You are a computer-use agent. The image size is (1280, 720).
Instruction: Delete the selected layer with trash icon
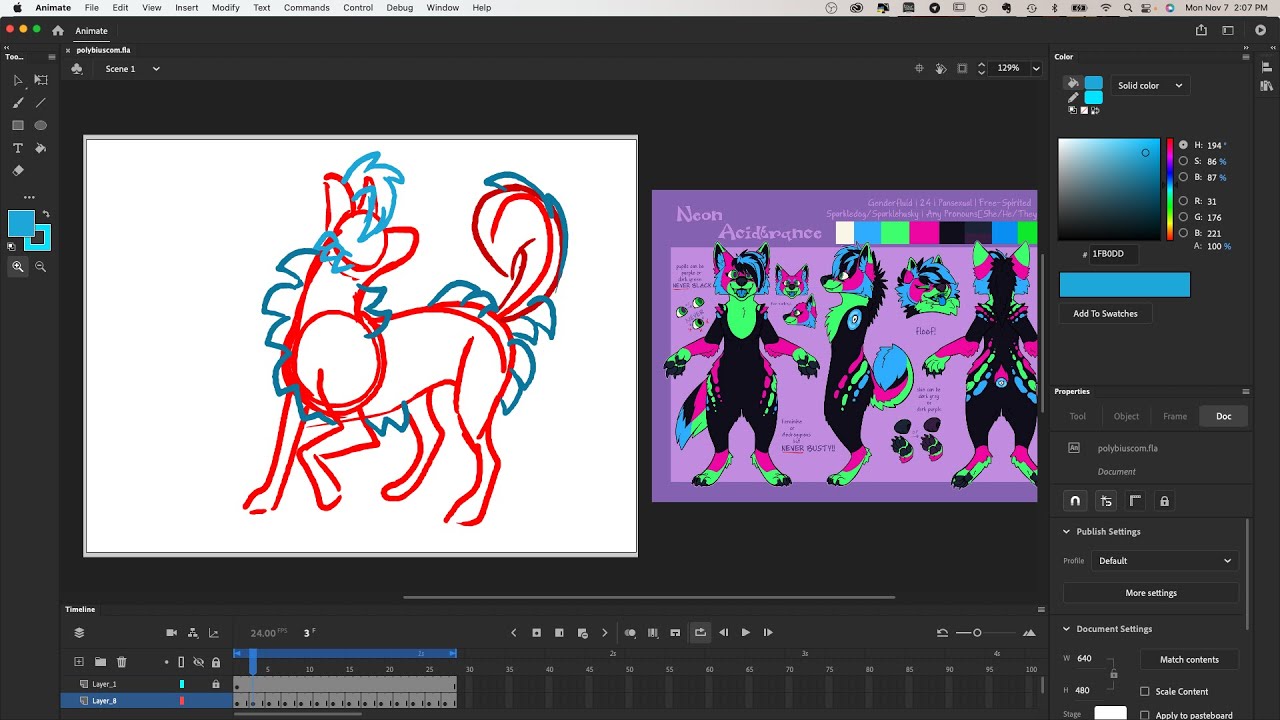(122, 662)
